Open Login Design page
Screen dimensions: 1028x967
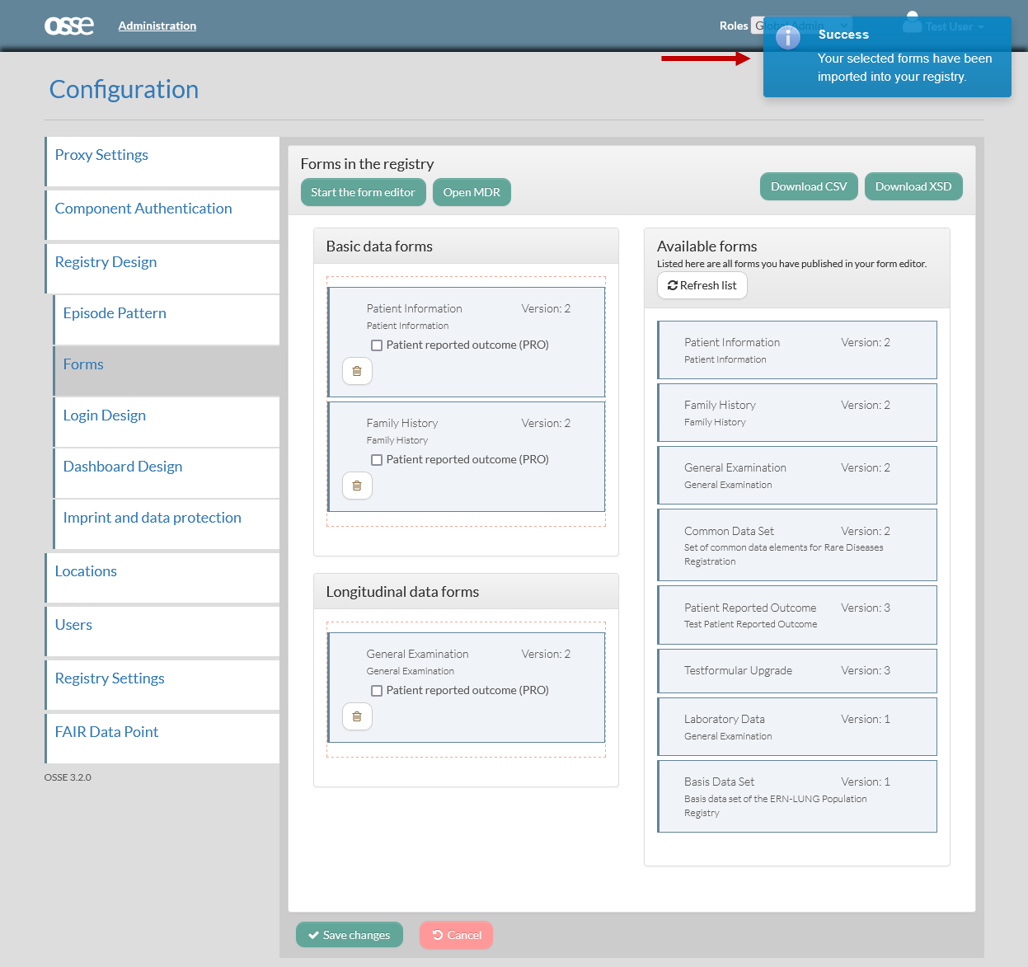click(167, 422)
